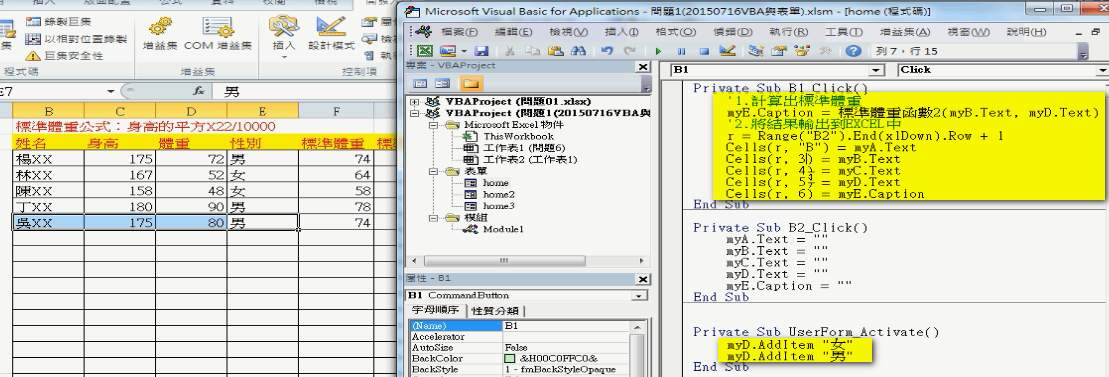This screenshot has width=1109, height=377.
Task: Click 錄製巨集 in Excel ribbon
Action: click(x=59, y=22)
